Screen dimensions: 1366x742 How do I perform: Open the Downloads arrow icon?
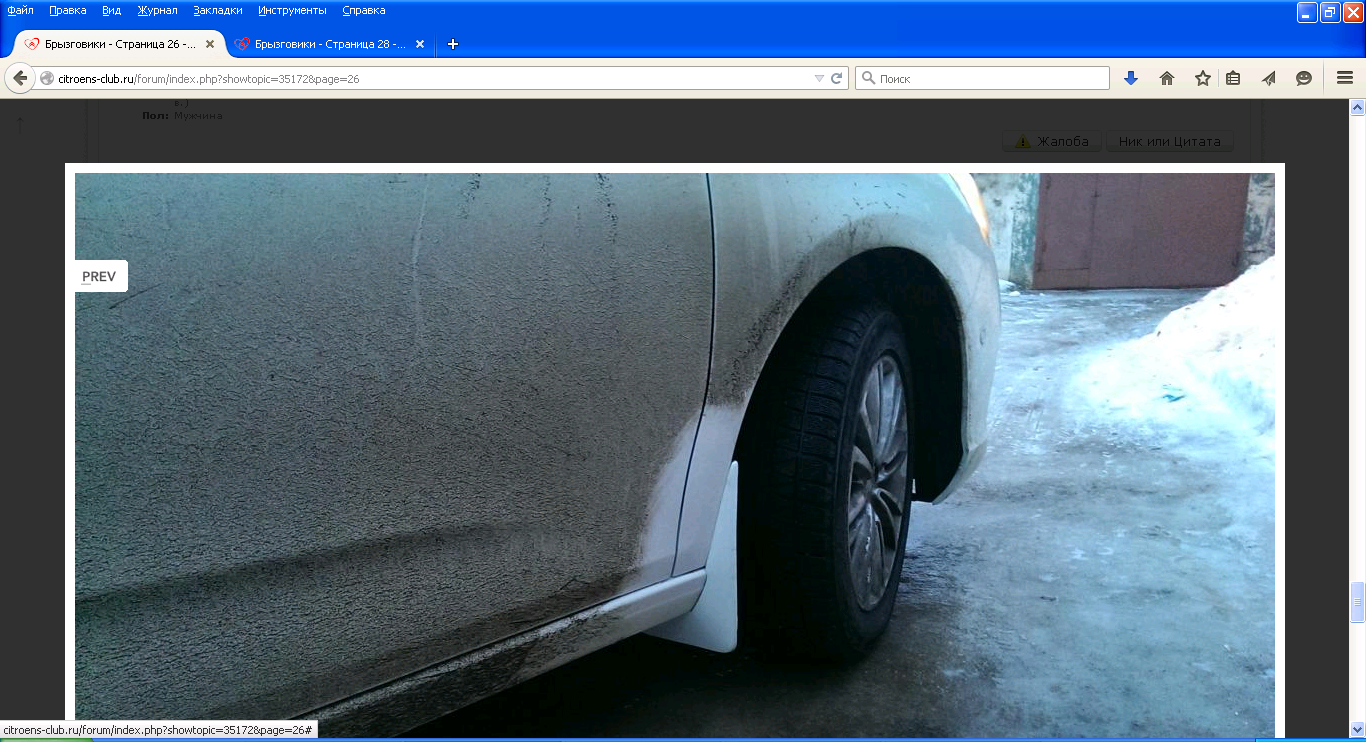point(1131,78)
